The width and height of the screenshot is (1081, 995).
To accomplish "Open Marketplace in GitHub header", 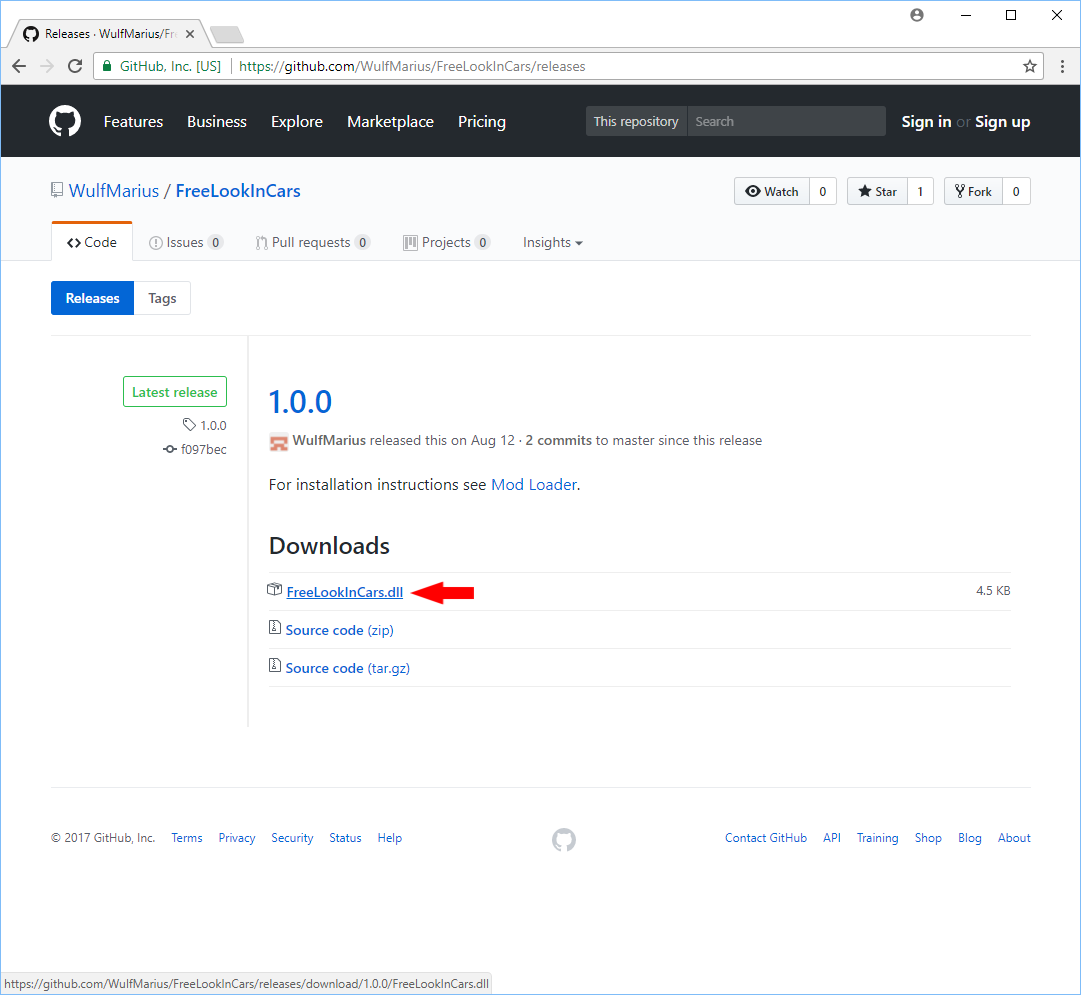I will point(390,122).
